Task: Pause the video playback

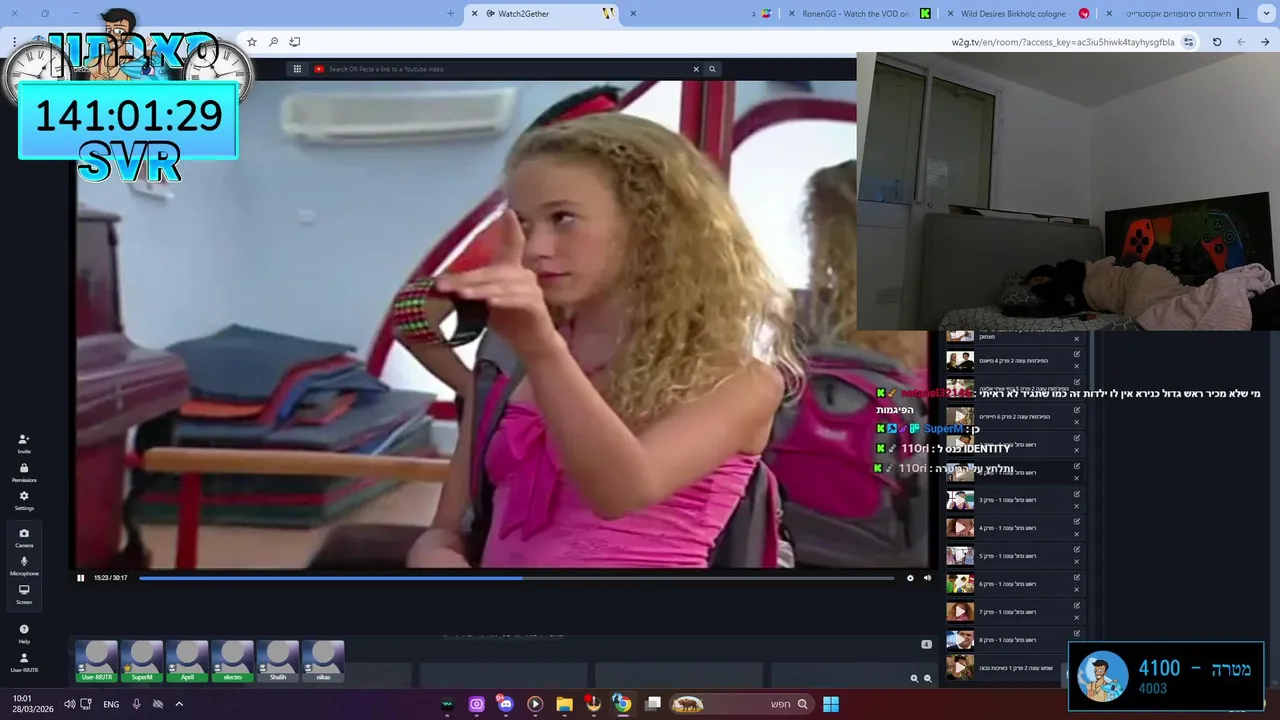Action: point(81,577)
